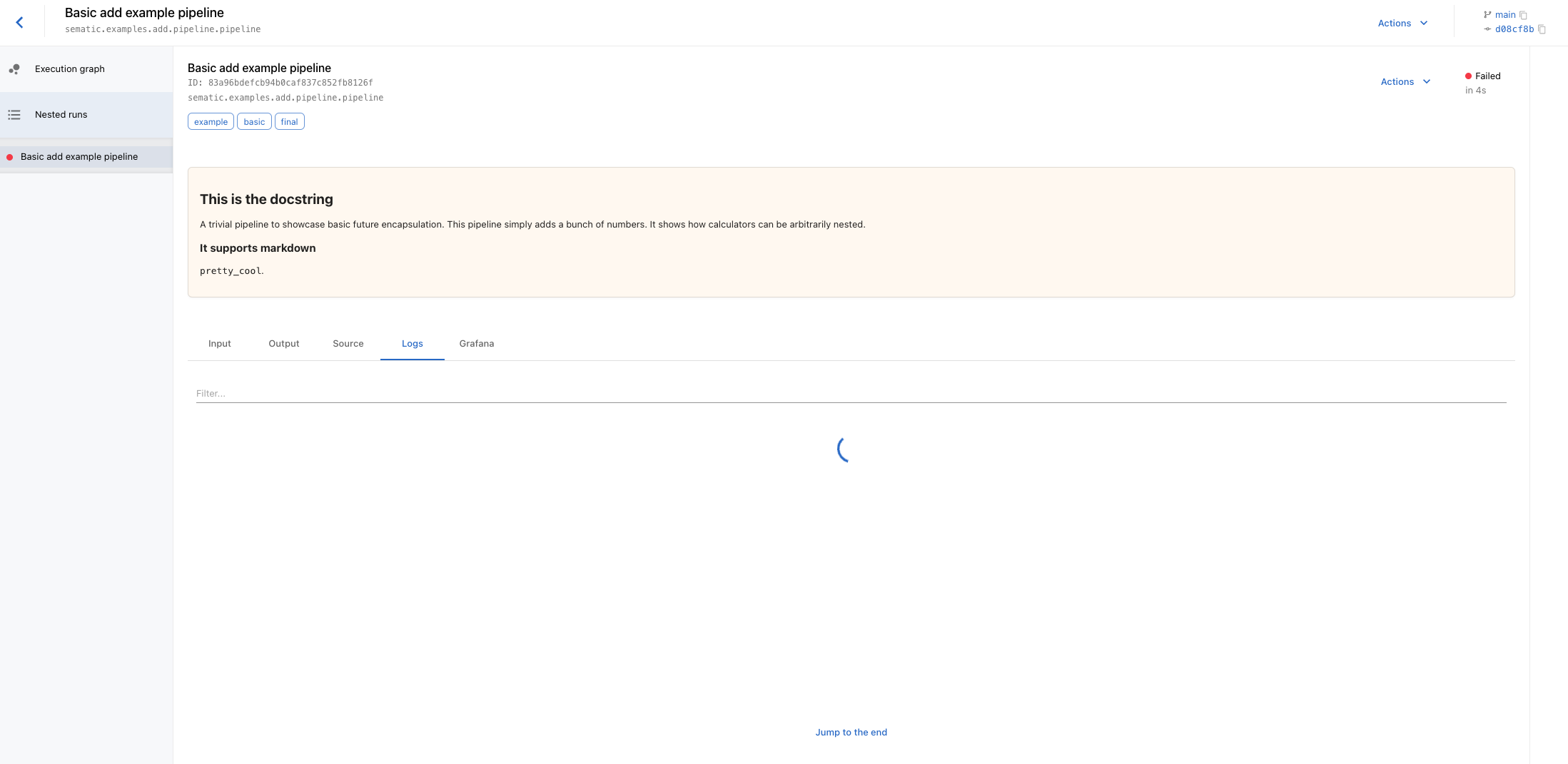The width and height of the screenshot is (1568, 764).
Task: Click the git branch icon beside main
Action: click(x=1487, y=14)
